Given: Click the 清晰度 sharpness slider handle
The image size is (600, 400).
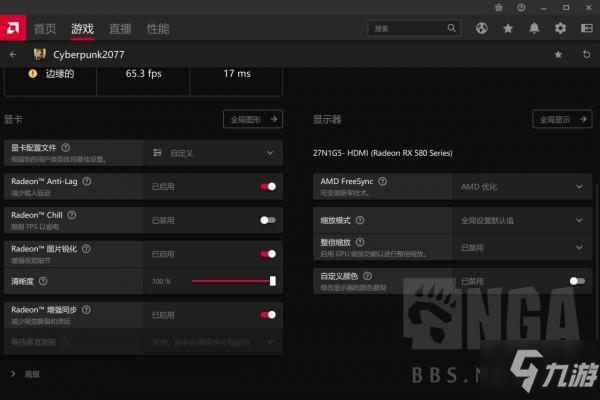Looking at the screenshot, I should 273,281.
